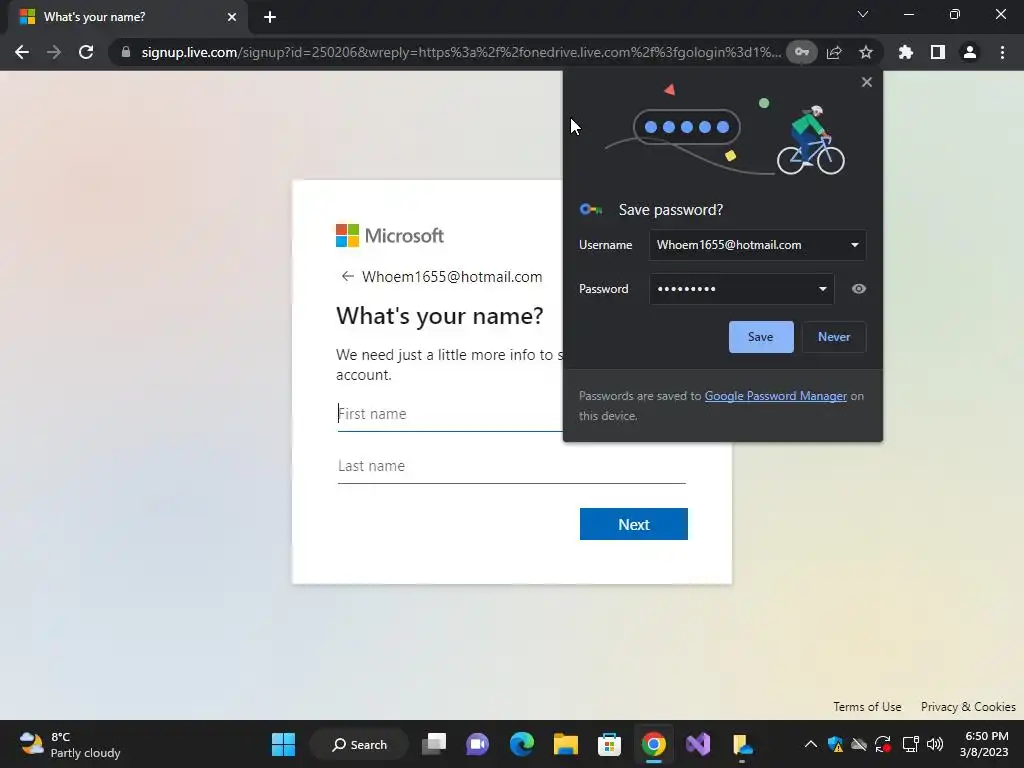Open Microsoft Store from the taskbar
Viewport: 1024px width, 768px height.
pyautogui.click(x=609, y=744)
